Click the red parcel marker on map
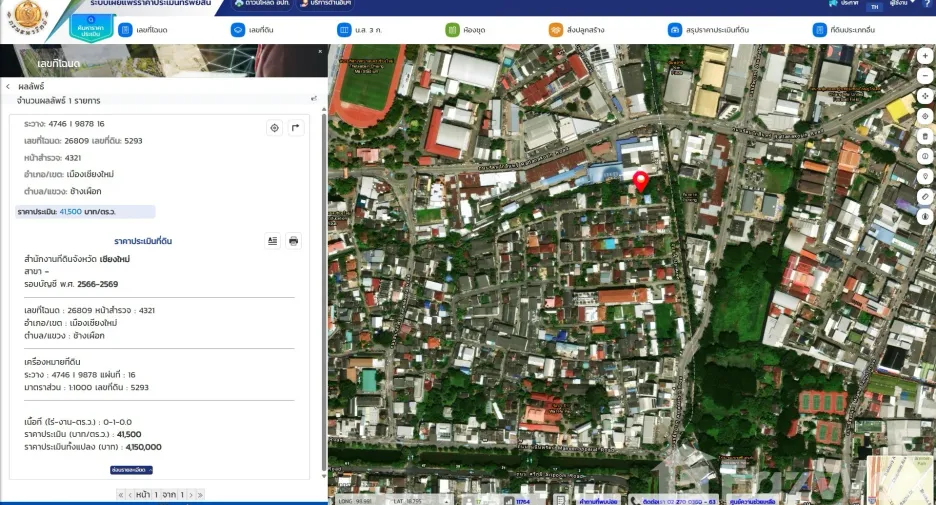The image size is (936, 505). 641,181
